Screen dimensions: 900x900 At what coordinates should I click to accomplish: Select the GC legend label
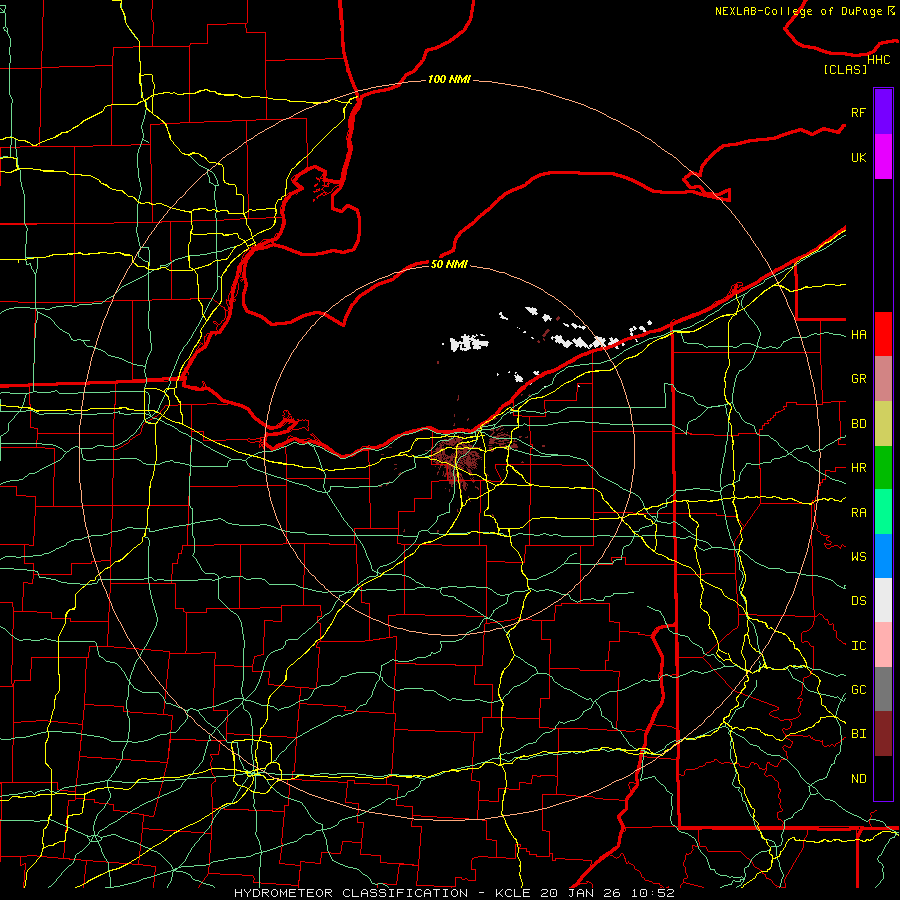point(858,690)
